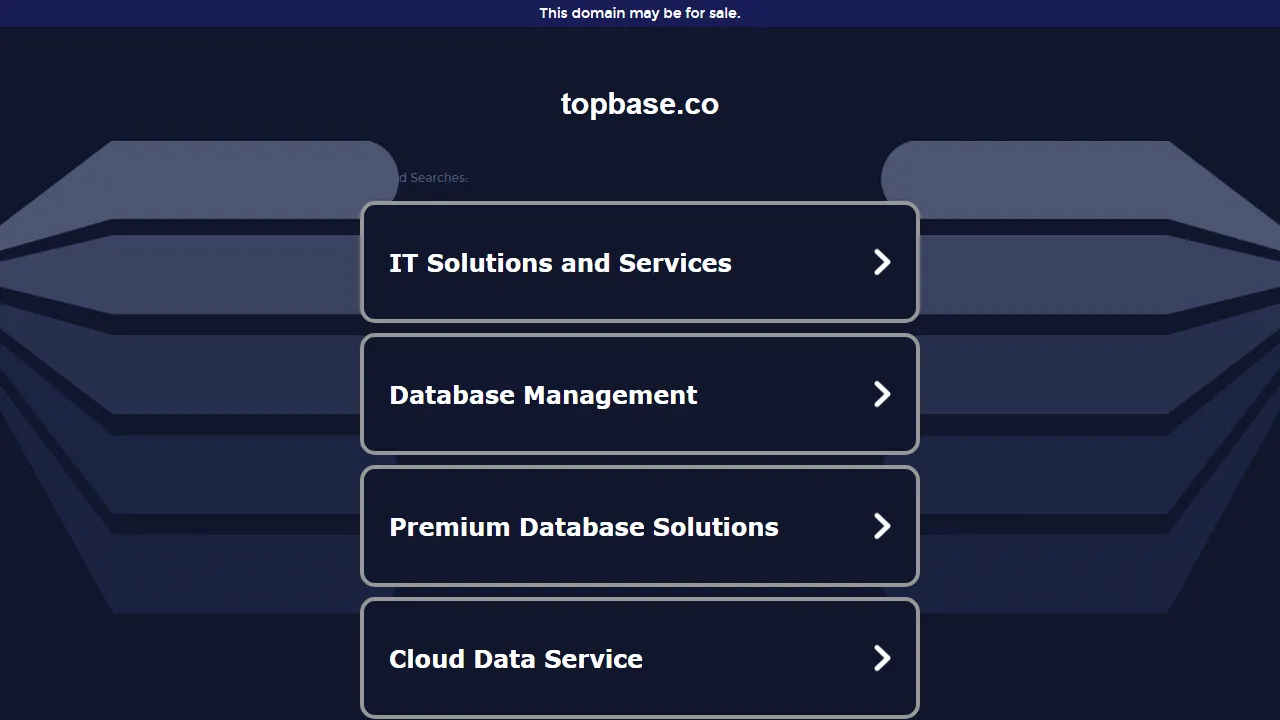Click the IT Solutions and Services text label
The image size is (1280, 720).
[x=560, y=262]
